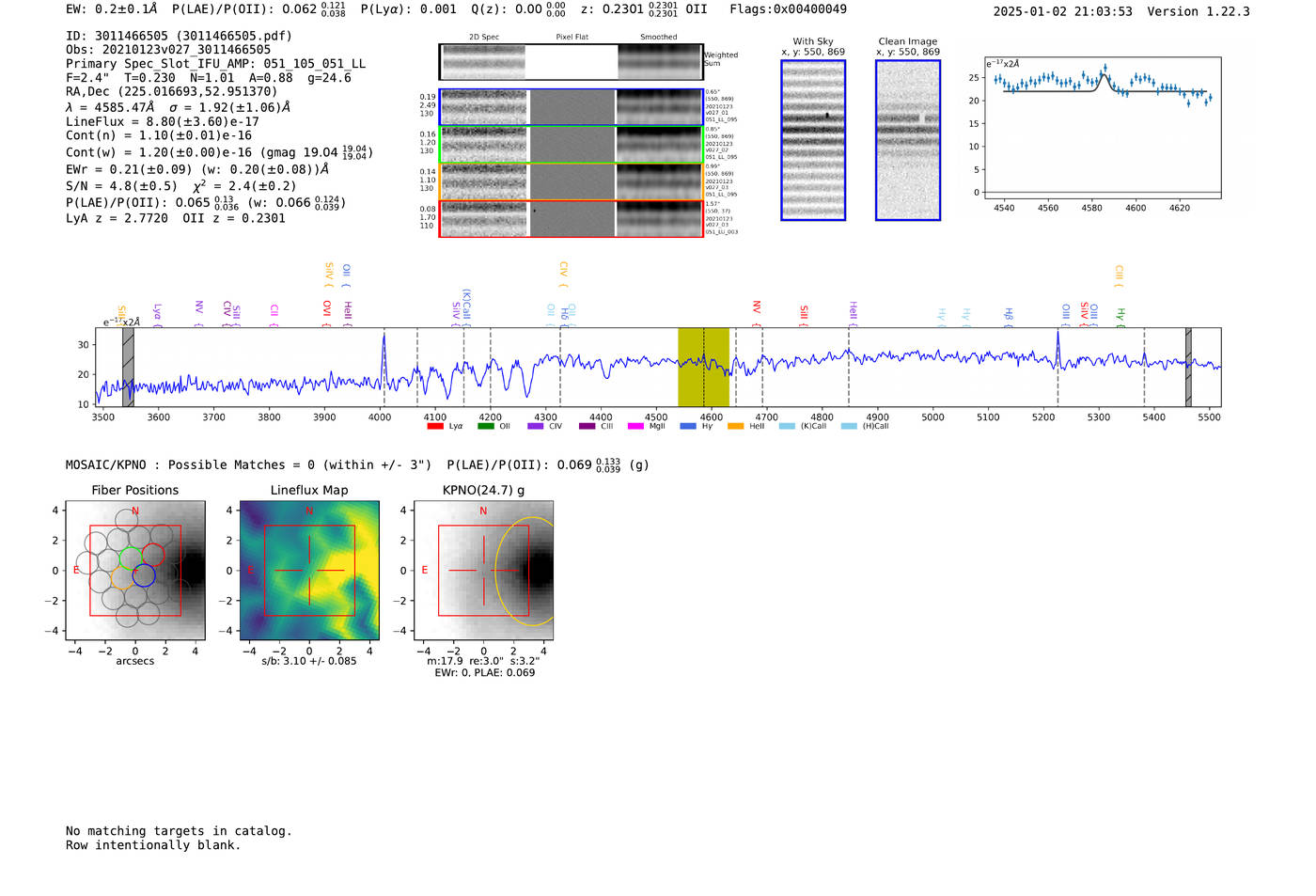
Task: Click the LyA z = 2.7720 line
Action: [117, 218]
